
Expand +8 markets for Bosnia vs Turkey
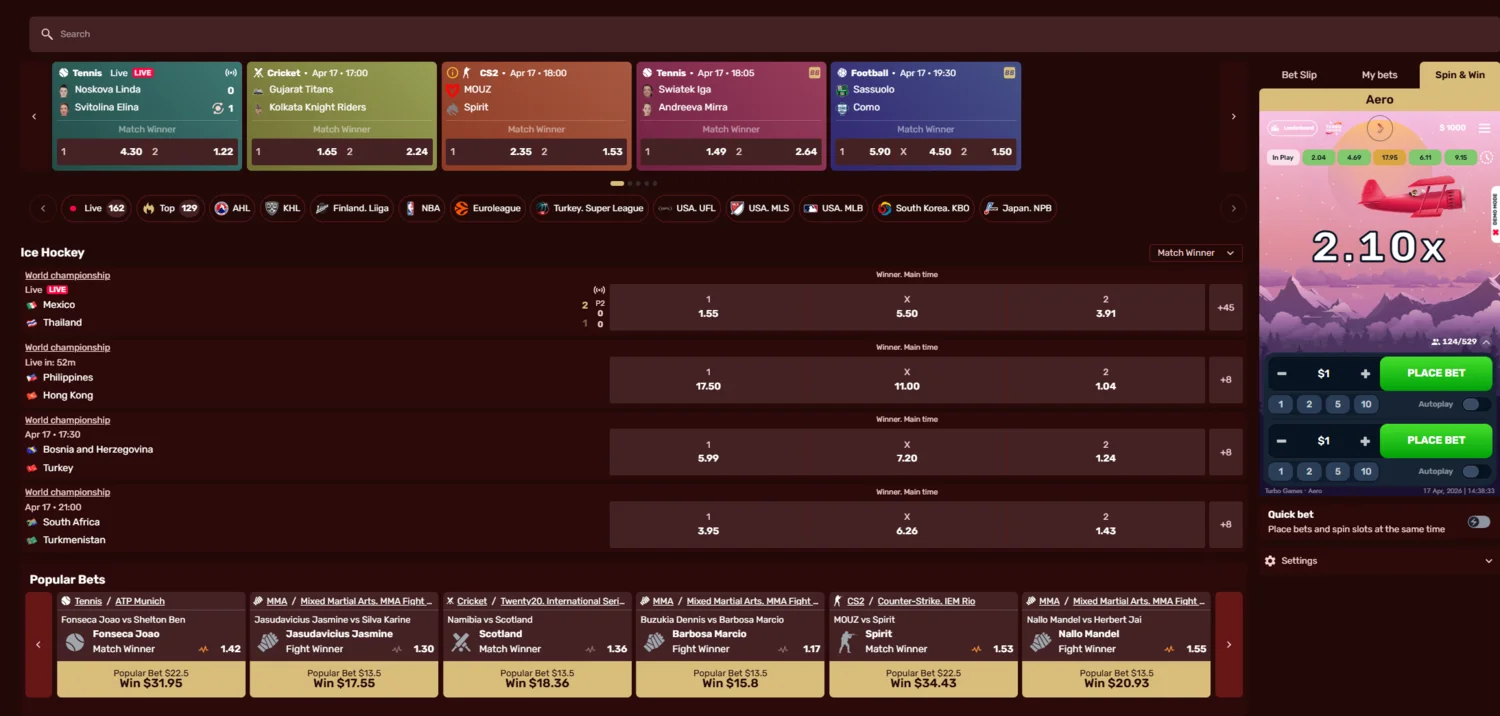point(1226,452)
